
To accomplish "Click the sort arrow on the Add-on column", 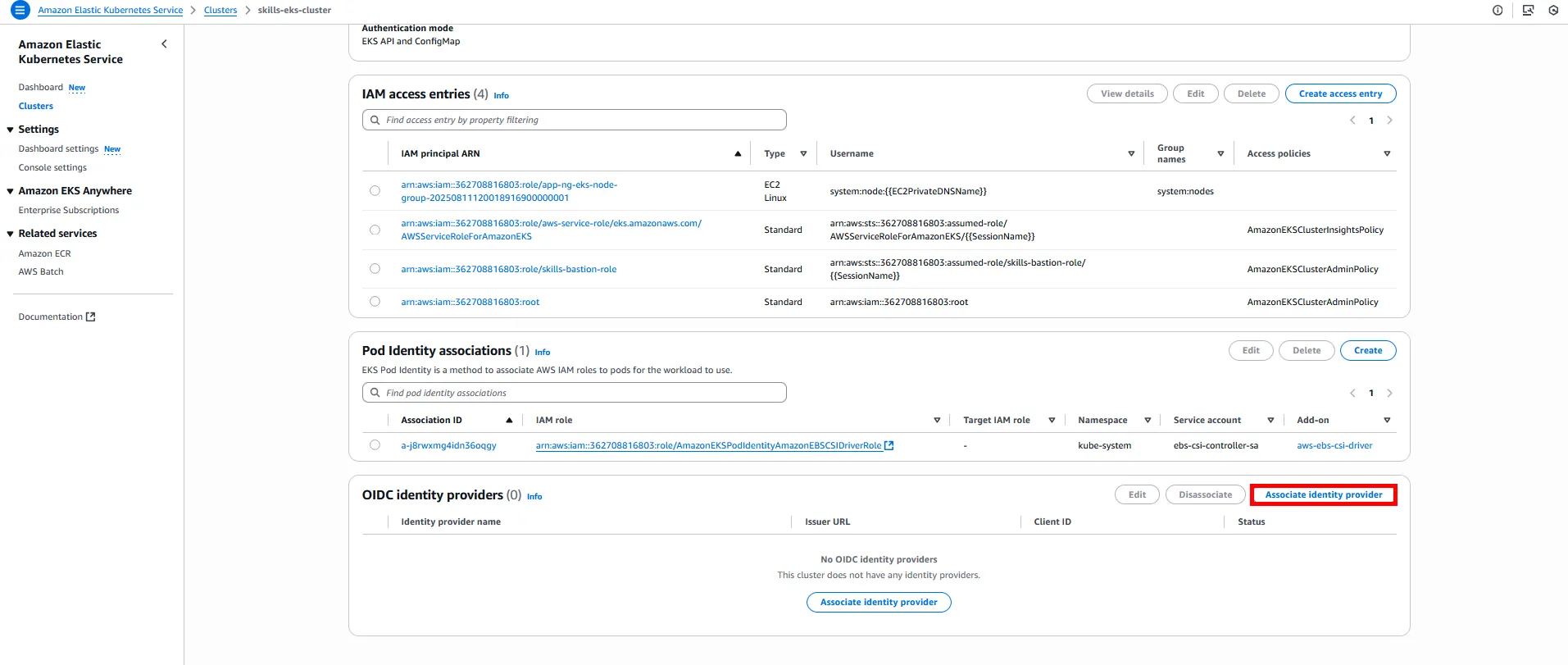I will point(1387,421).
